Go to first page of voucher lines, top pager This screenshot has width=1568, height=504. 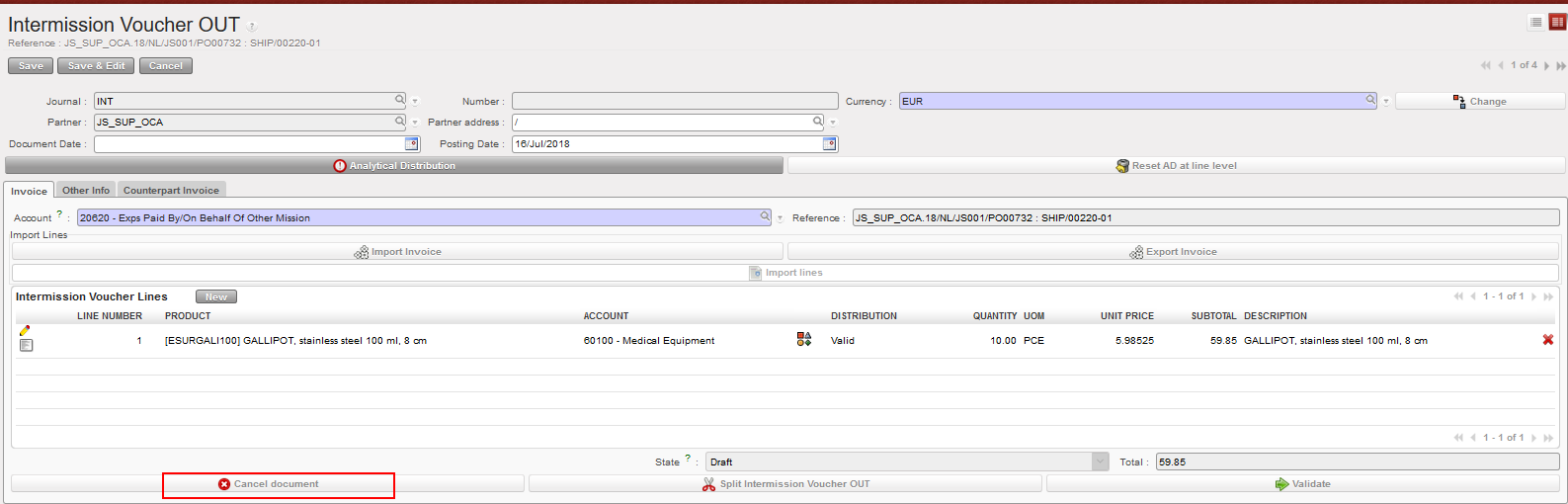tap(1458, 296)
